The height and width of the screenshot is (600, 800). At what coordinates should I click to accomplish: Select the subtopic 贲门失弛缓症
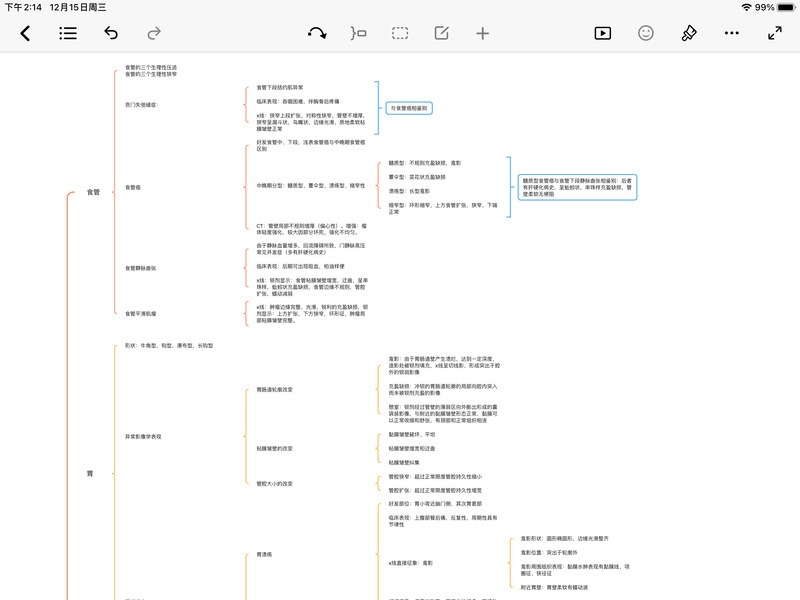point(142,105)
